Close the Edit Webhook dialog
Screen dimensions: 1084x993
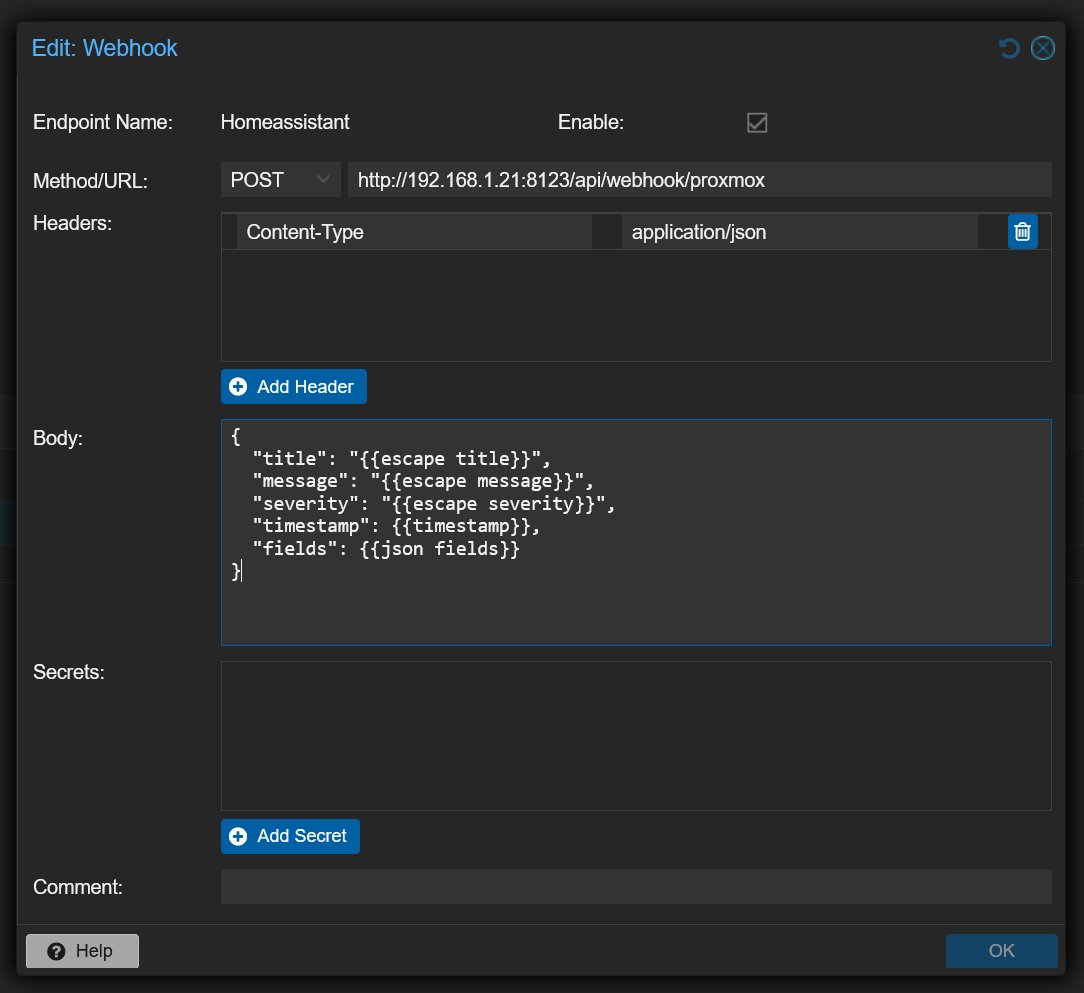(x=1043, y=48)
